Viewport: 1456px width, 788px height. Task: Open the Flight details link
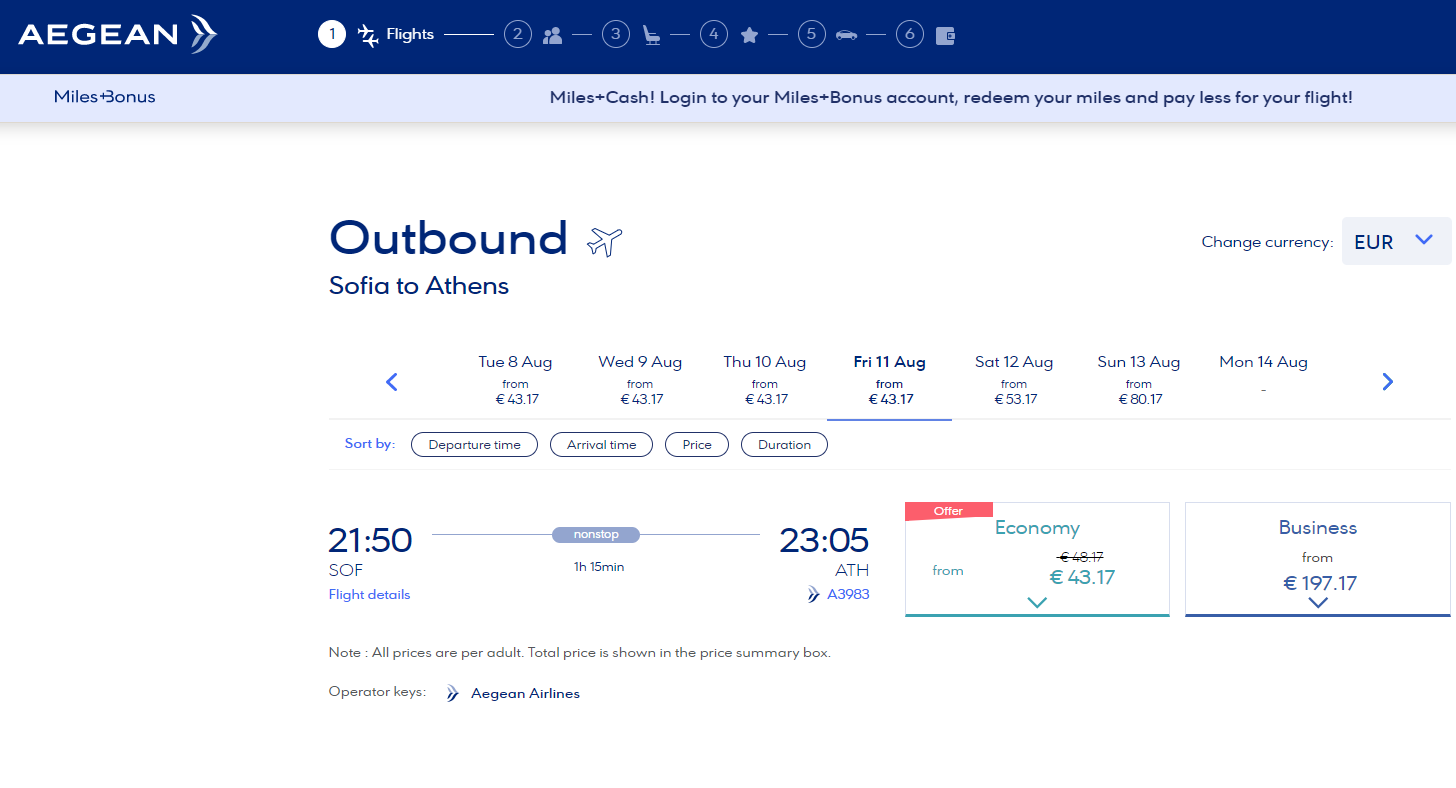click(369, 595)
